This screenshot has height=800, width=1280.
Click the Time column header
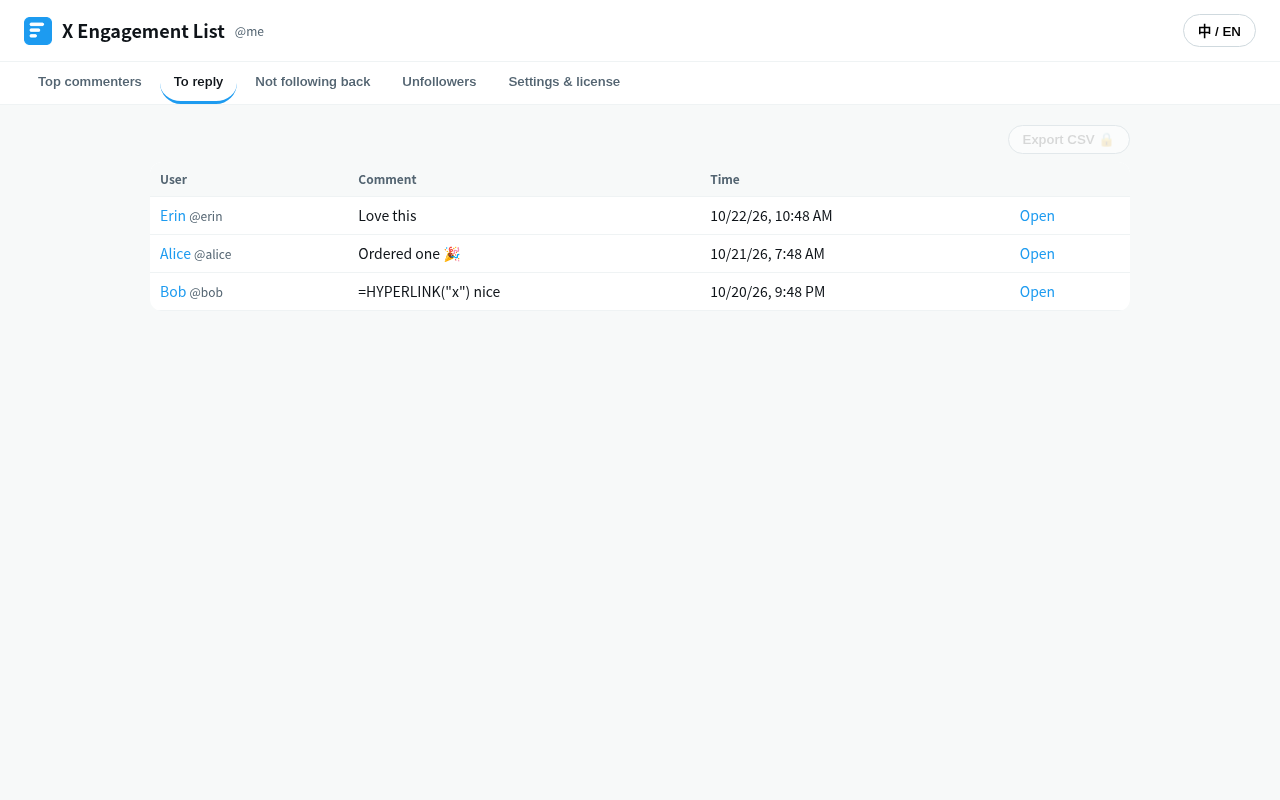[725, 180]
